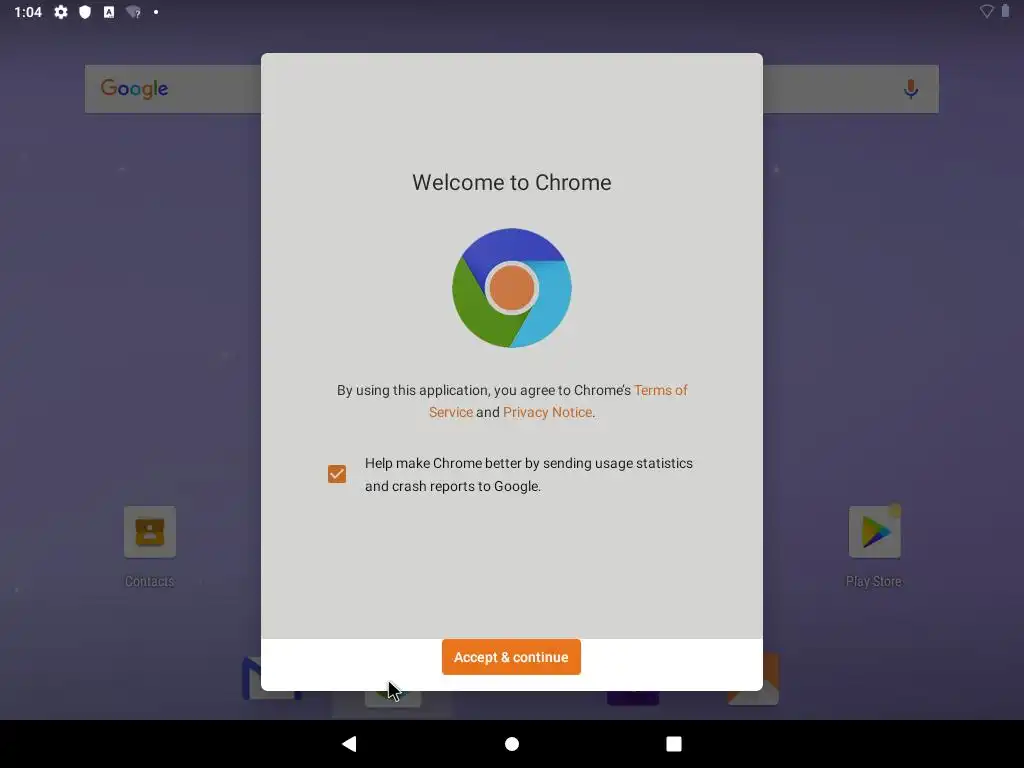Tap the Android home circle button
This screenshot has height=768, width=1024.
(x=512, y=744)
